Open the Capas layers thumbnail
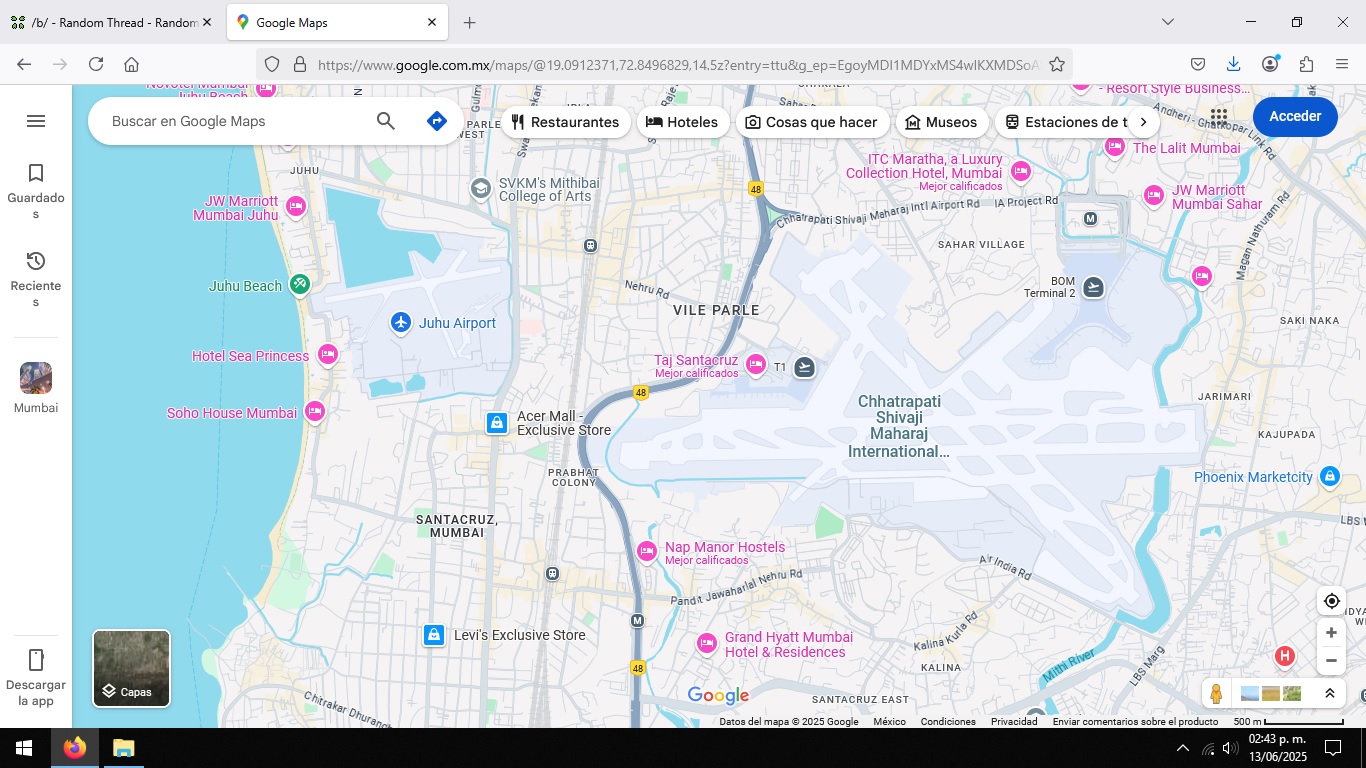This screenshot has width=1366, height=768. [x=132, y=668]
